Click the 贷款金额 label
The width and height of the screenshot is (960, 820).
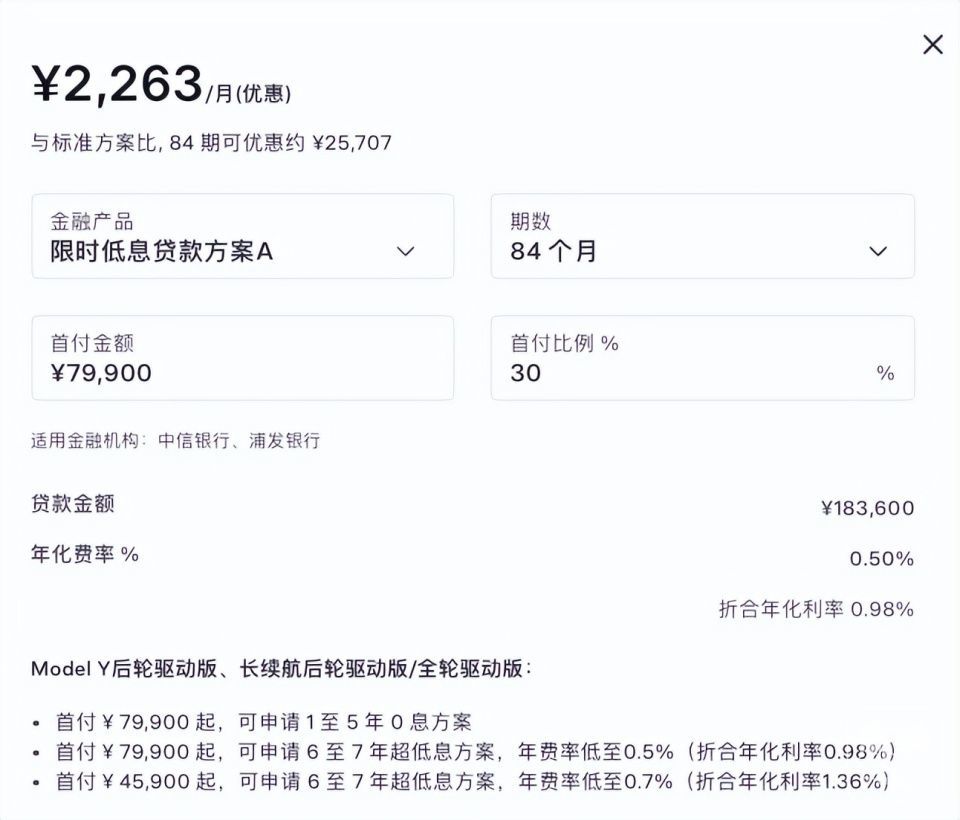(72, 503)
